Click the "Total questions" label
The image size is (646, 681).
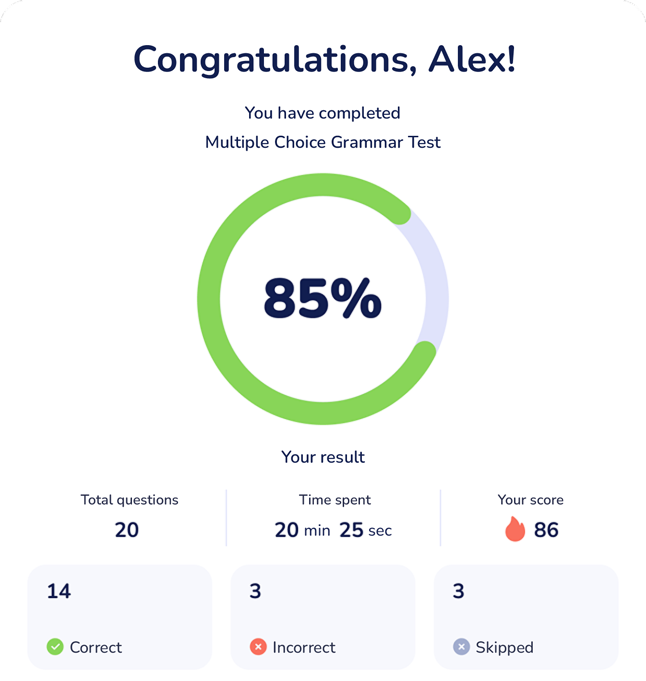click(x=129, y=500)
